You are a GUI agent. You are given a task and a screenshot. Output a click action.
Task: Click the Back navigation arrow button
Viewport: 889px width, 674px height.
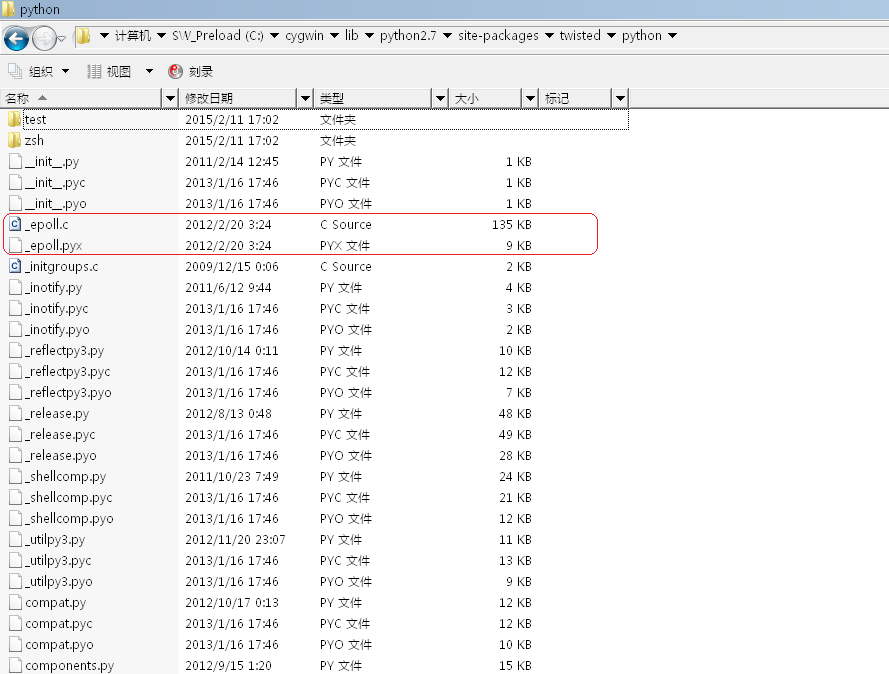(x=16, y=38)
